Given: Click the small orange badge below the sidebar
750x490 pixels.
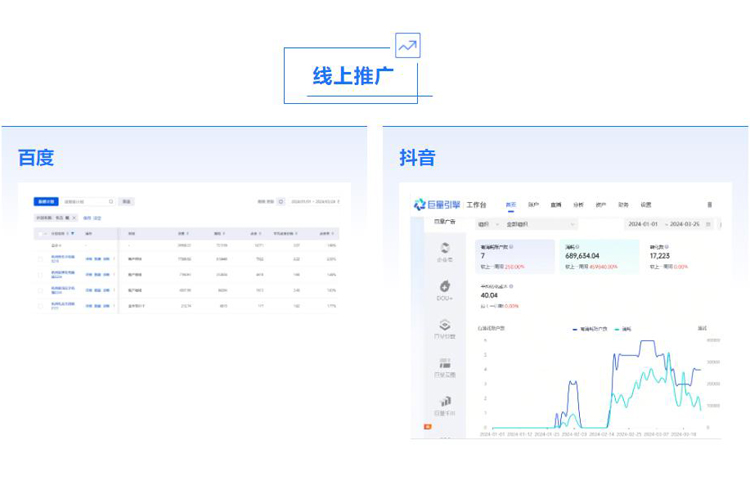Looking at the screenshot, I should point(428,426).
